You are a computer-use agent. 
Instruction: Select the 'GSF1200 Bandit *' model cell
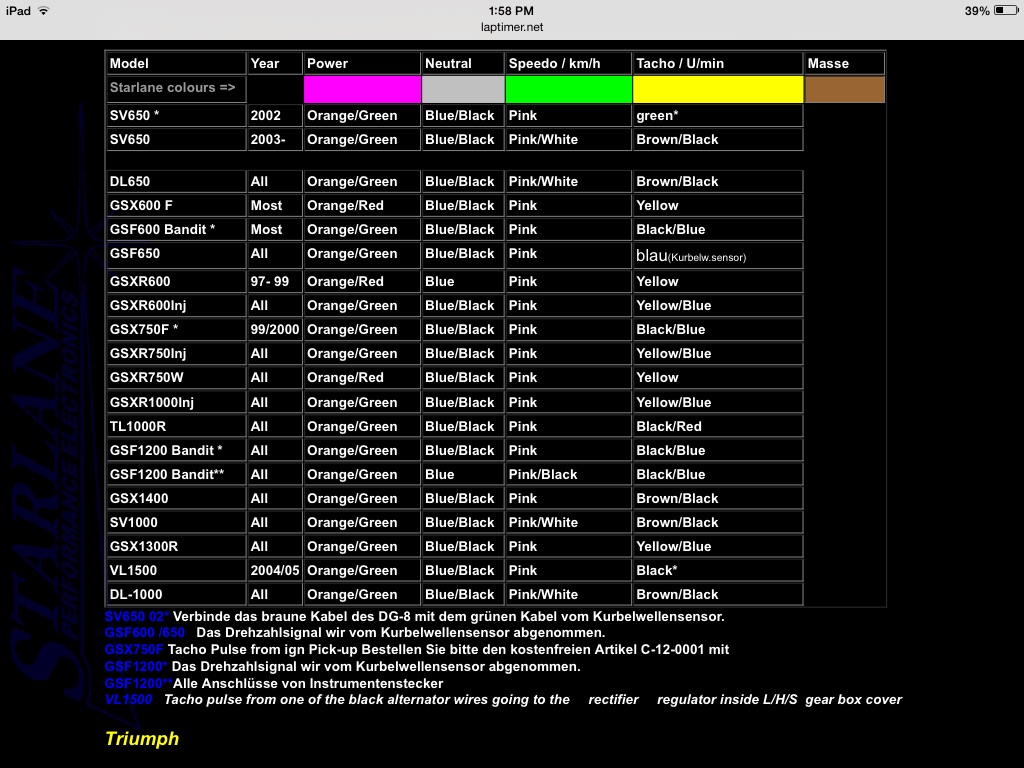(176, 451)
